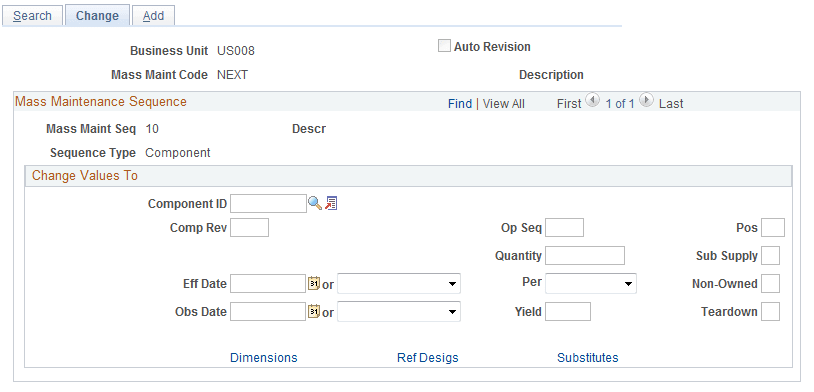Click the Last navigation link
This screenshot has height=392, width=814.
671,104
